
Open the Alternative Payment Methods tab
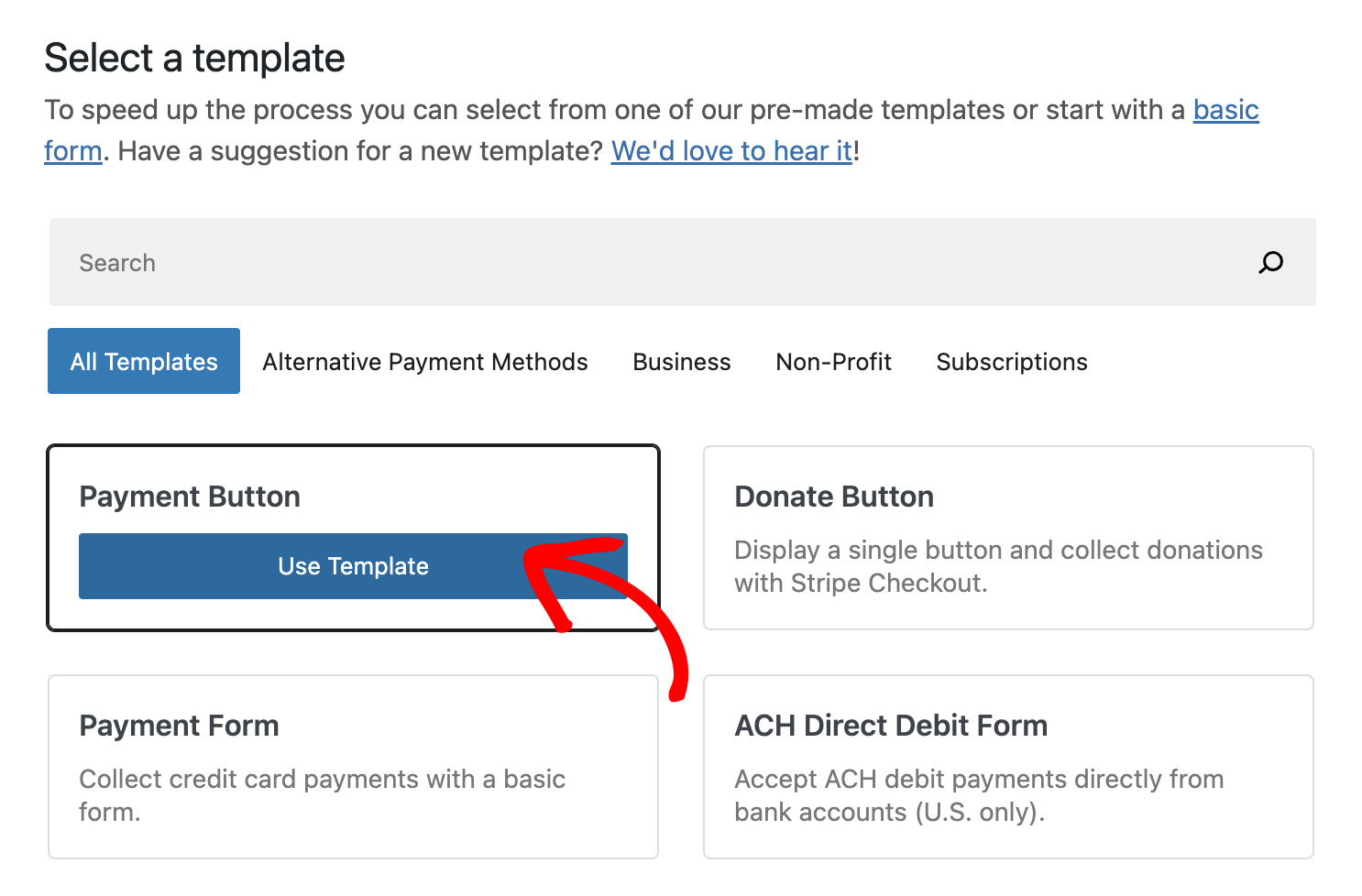[x=425, y=362]
